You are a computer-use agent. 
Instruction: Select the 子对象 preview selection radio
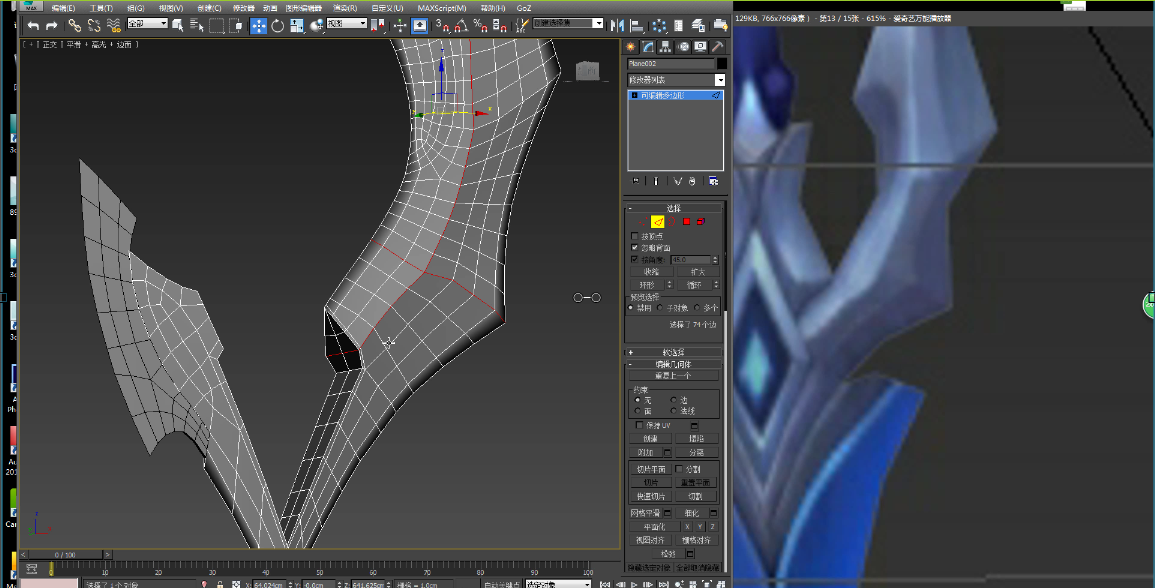coord(660,308)
